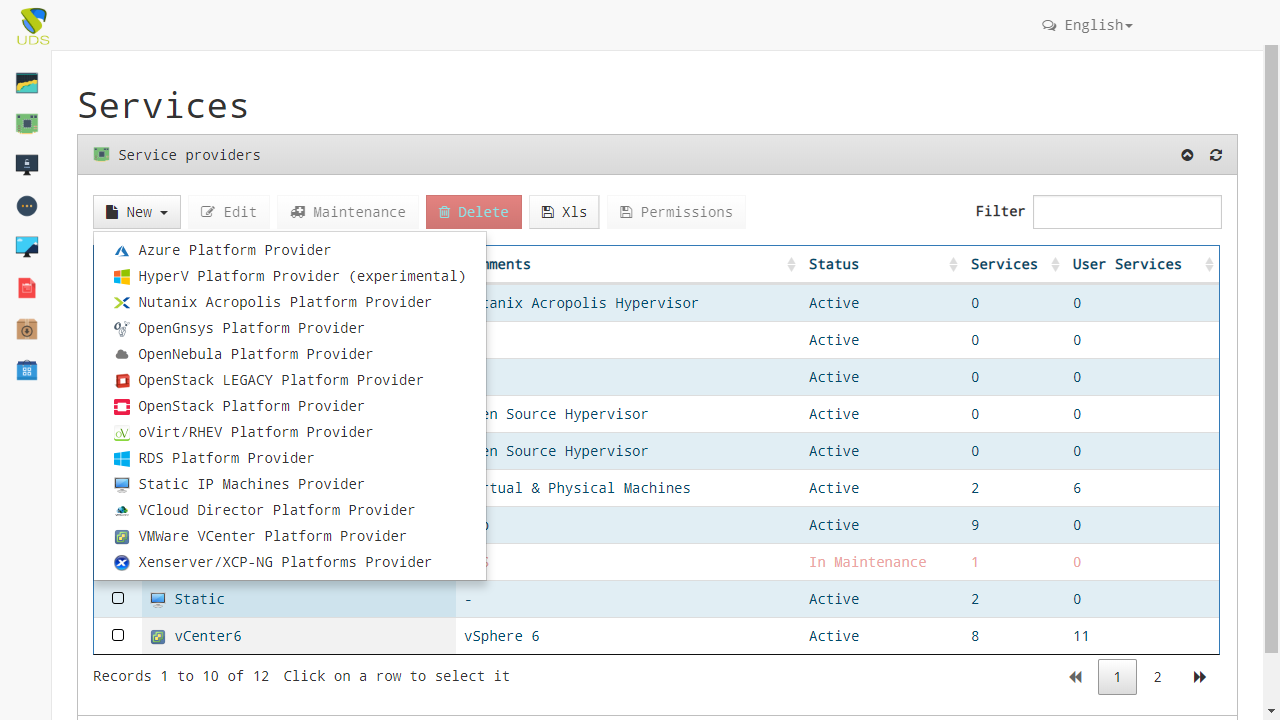Viewport: 1280px width, 720px height.
Task: Export table with Xls button
Action: (x=564, y=212)
